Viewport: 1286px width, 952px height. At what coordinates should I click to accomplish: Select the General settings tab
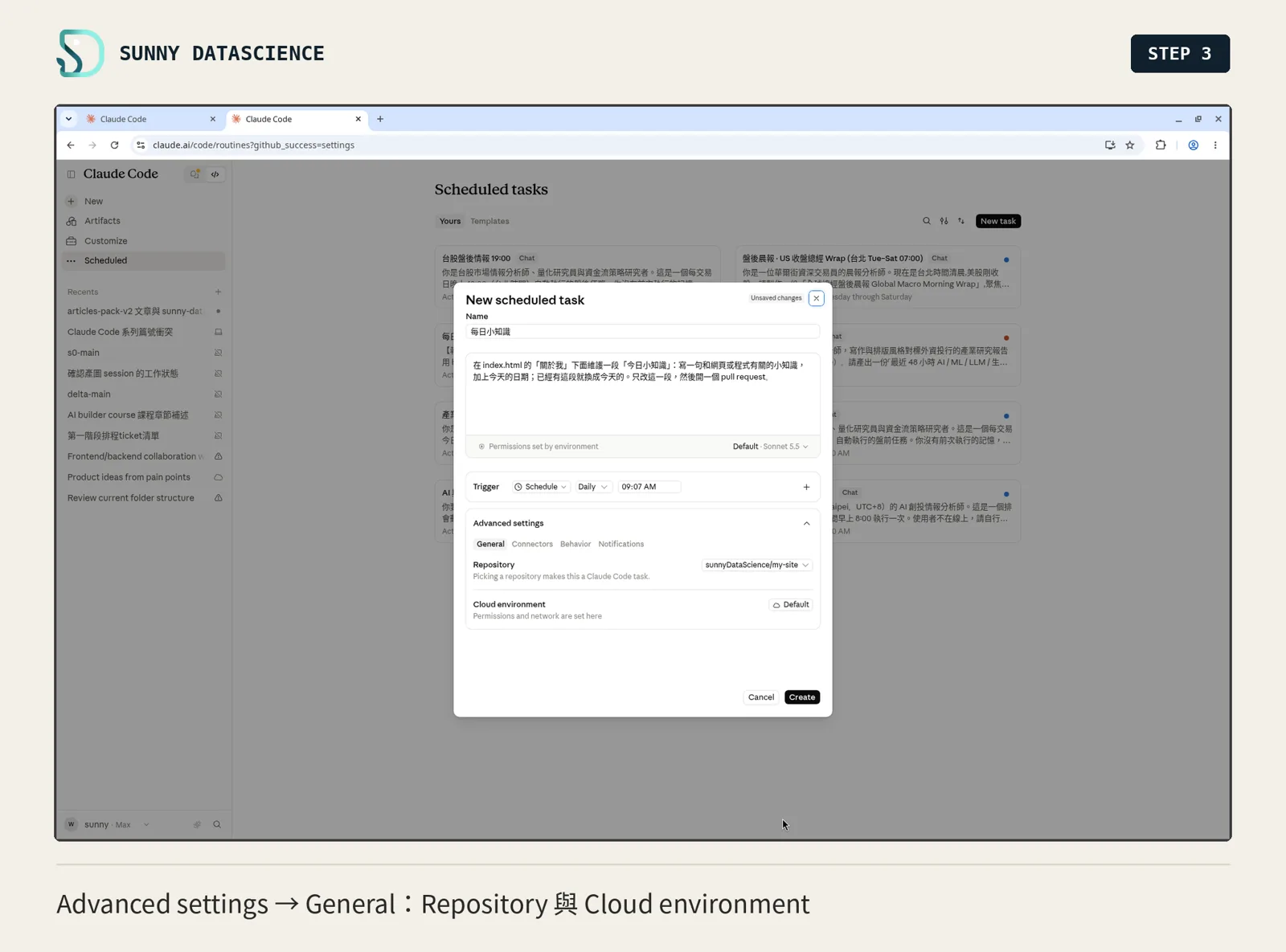[x=490, y=544]
